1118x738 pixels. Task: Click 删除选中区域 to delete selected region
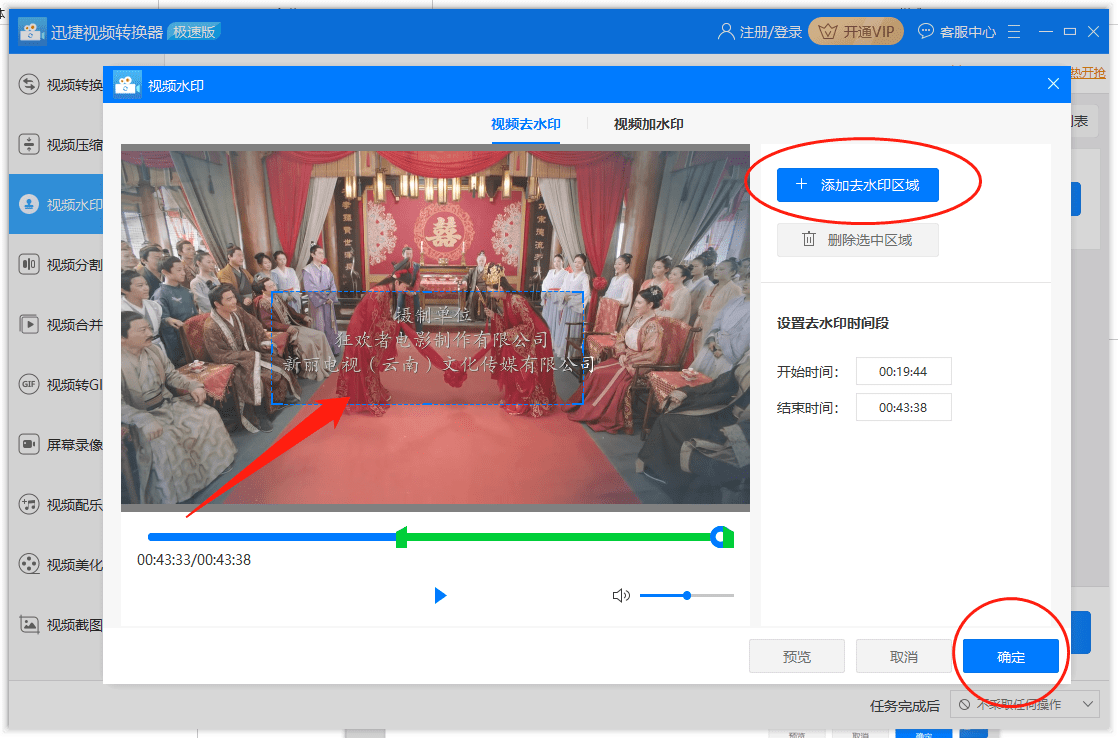point(857,239)
